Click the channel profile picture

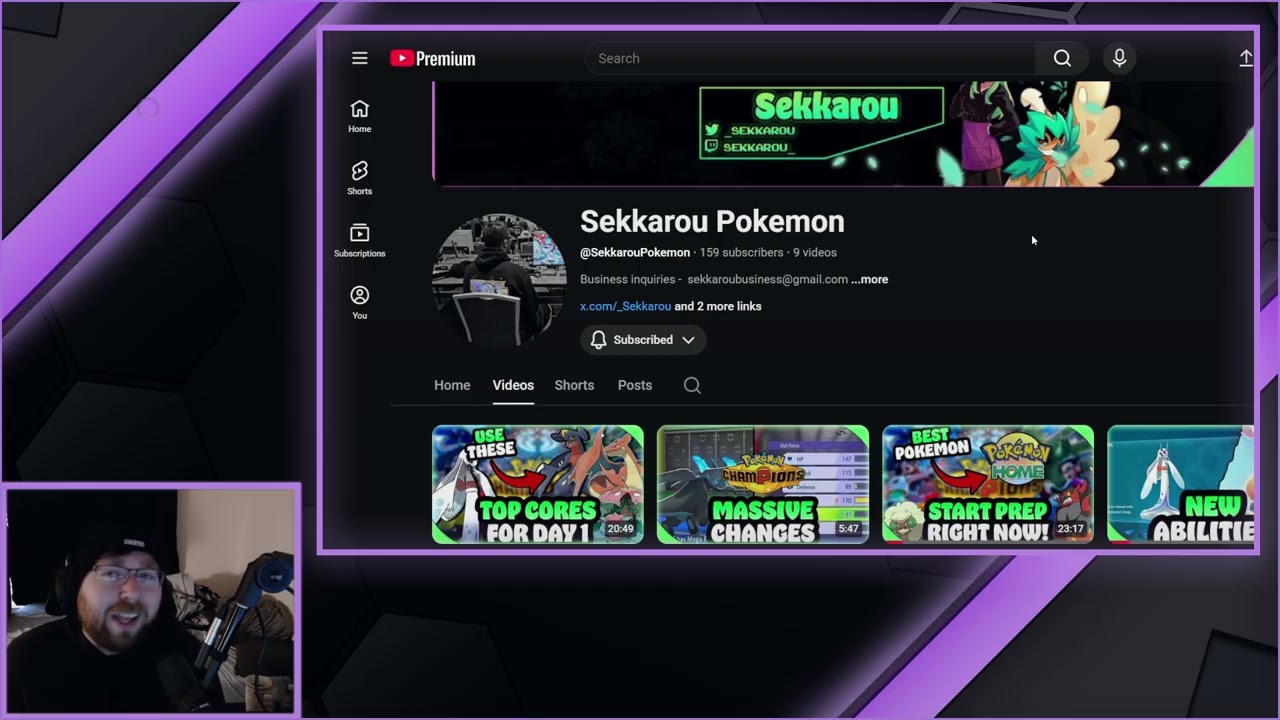pyautogui.click(x=499, y=280)
